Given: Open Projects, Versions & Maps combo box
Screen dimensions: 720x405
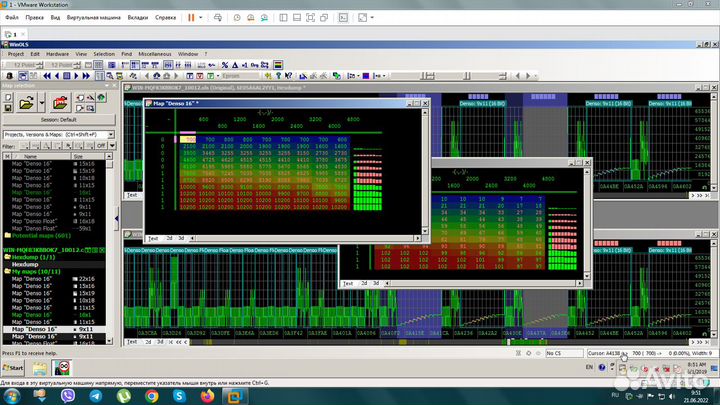Looking at the screenshot, I should (x=59, y=135).
